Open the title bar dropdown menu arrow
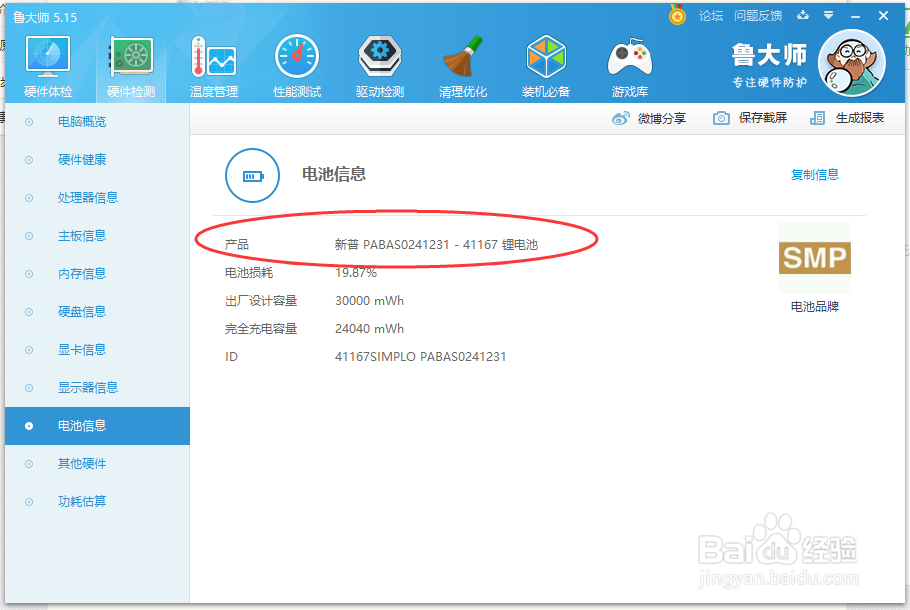 [x=829, y=16]
